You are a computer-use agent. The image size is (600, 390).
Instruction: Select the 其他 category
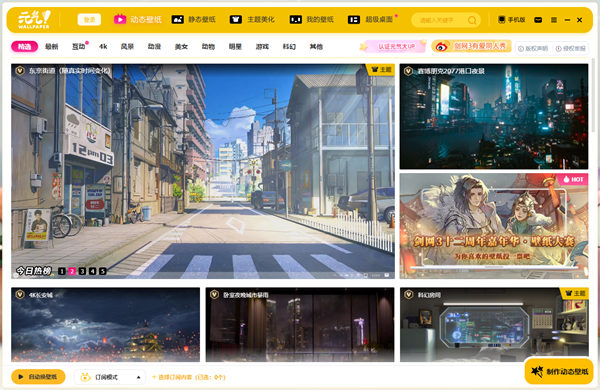316,47
